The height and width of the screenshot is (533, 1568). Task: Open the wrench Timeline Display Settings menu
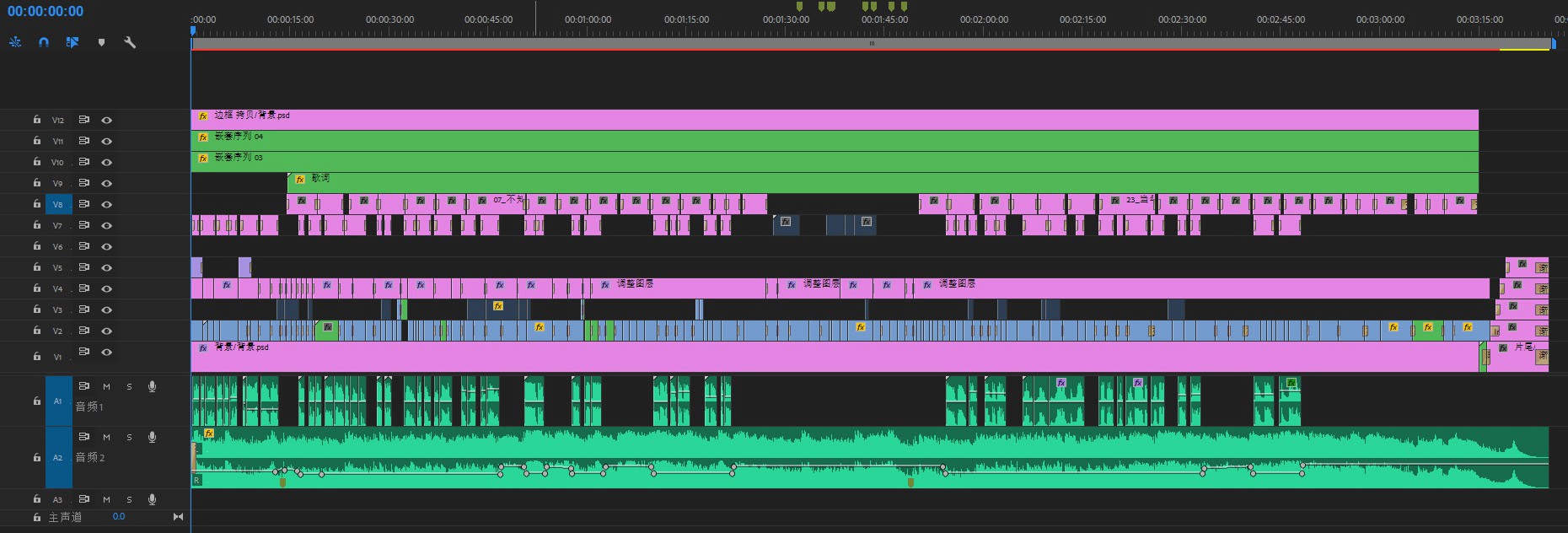(x=130, y=42)
